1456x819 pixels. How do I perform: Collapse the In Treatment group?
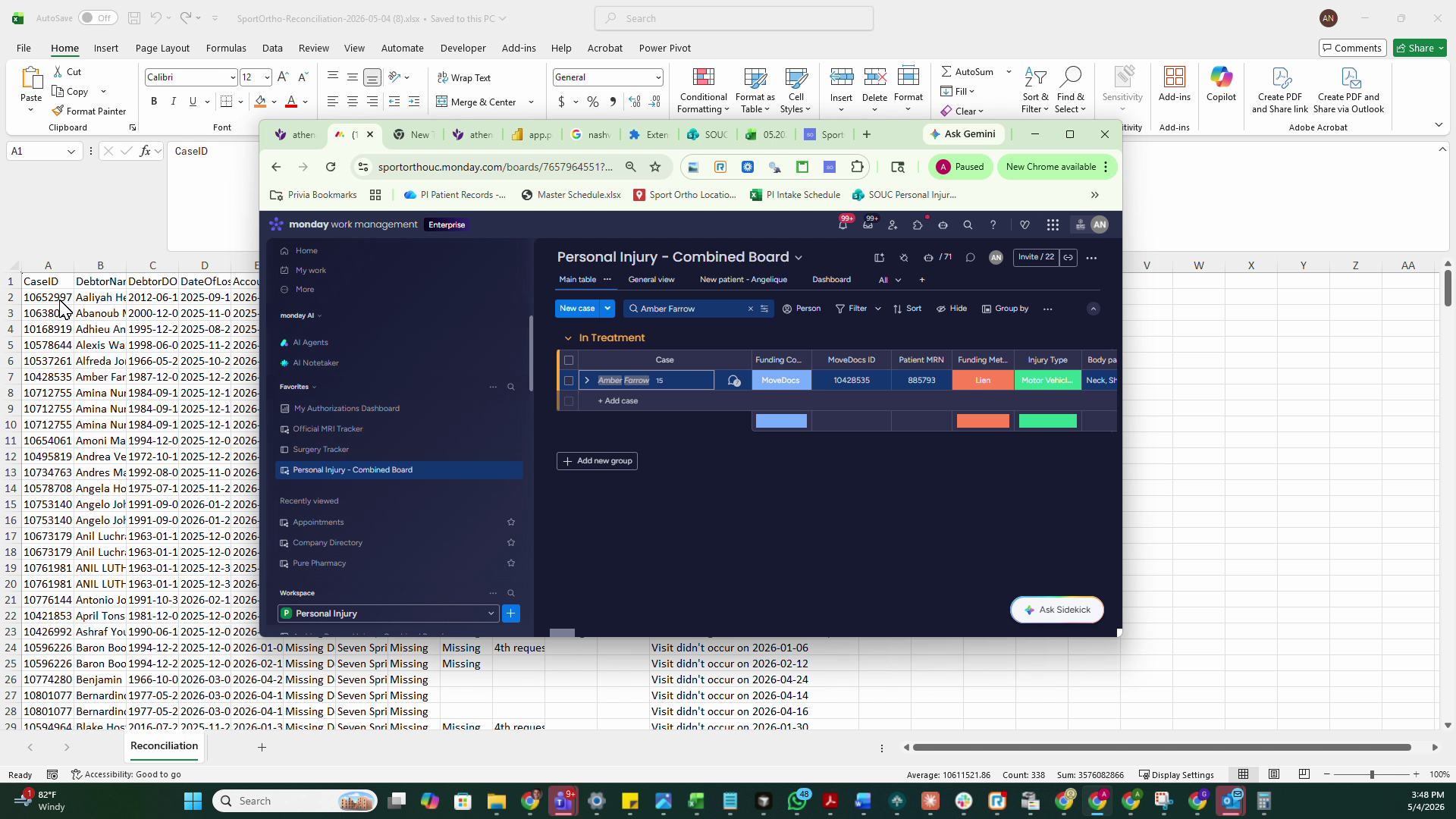568,338
